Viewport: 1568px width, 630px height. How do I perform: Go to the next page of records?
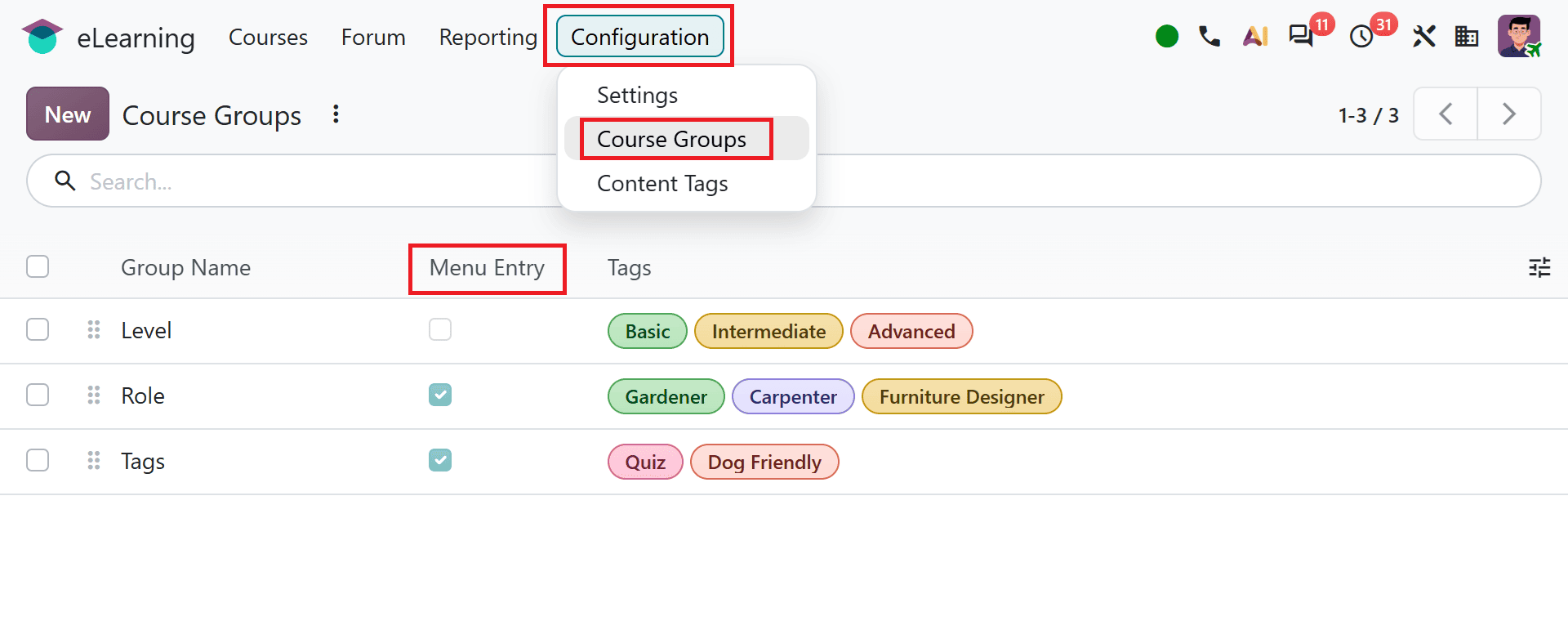pyautogui.click(x=1509, y=114)
